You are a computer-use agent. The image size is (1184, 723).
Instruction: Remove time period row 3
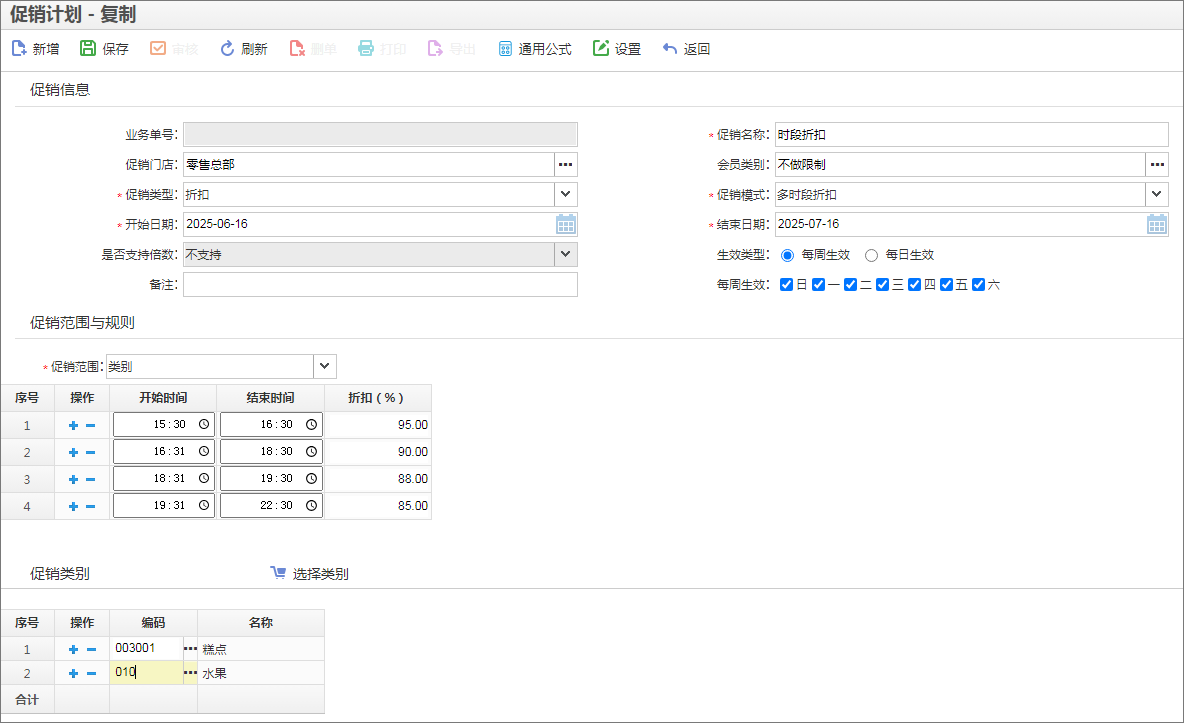(x=91, y=480)
